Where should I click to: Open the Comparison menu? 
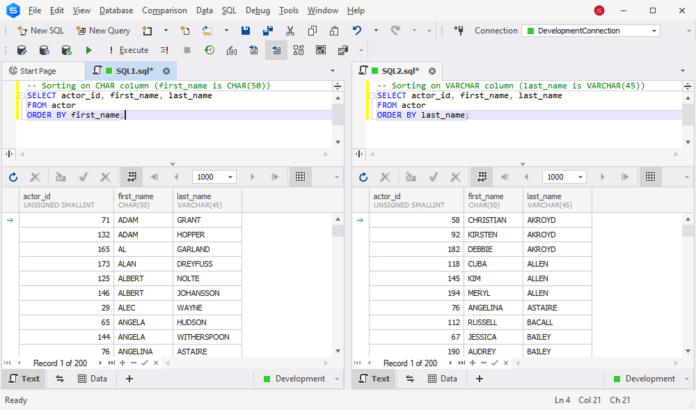[x=164, y=10]
